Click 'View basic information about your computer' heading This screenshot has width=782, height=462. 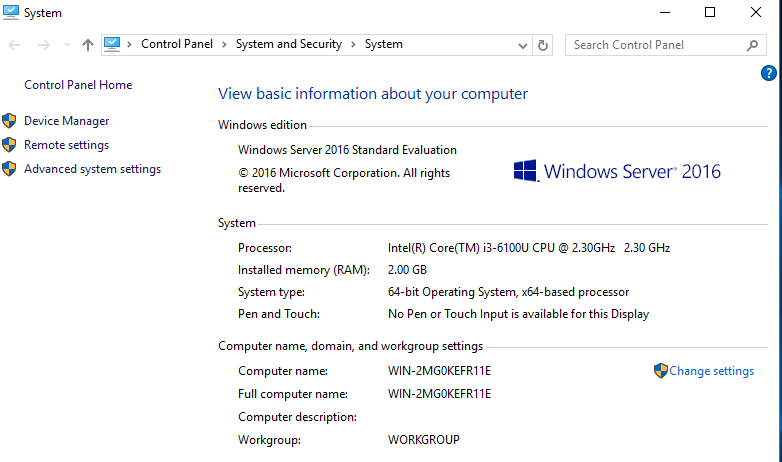(x=373, y=94)
